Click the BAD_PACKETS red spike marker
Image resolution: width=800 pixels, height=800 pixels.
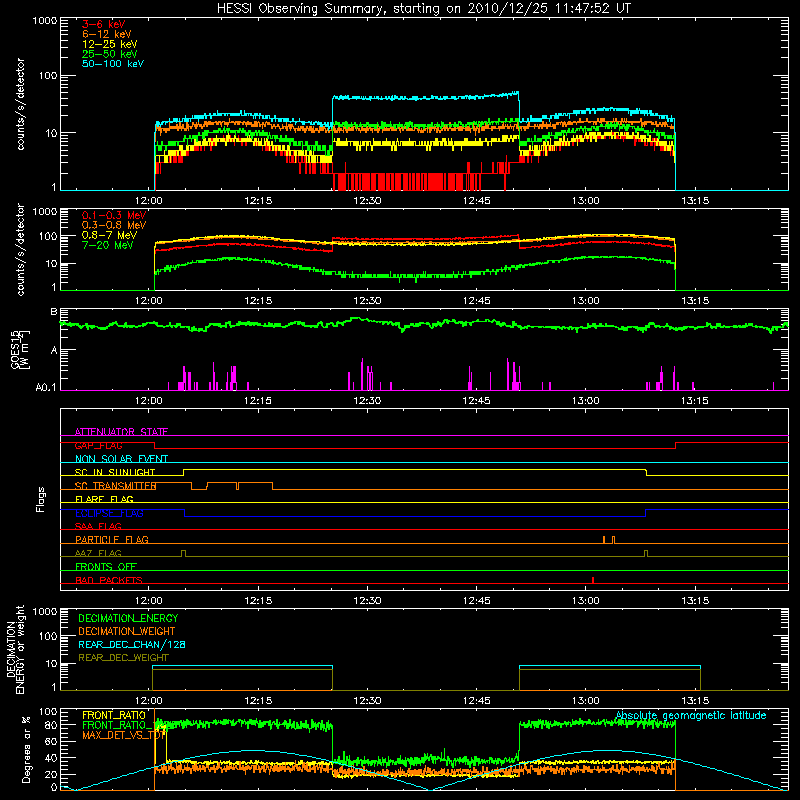point(593,580)
